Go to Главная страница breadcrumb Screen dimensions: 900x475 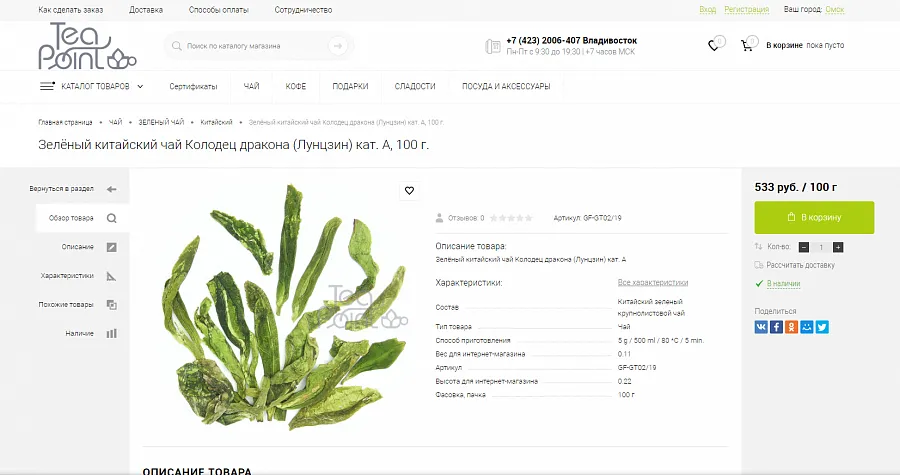[x=65, y=122]
